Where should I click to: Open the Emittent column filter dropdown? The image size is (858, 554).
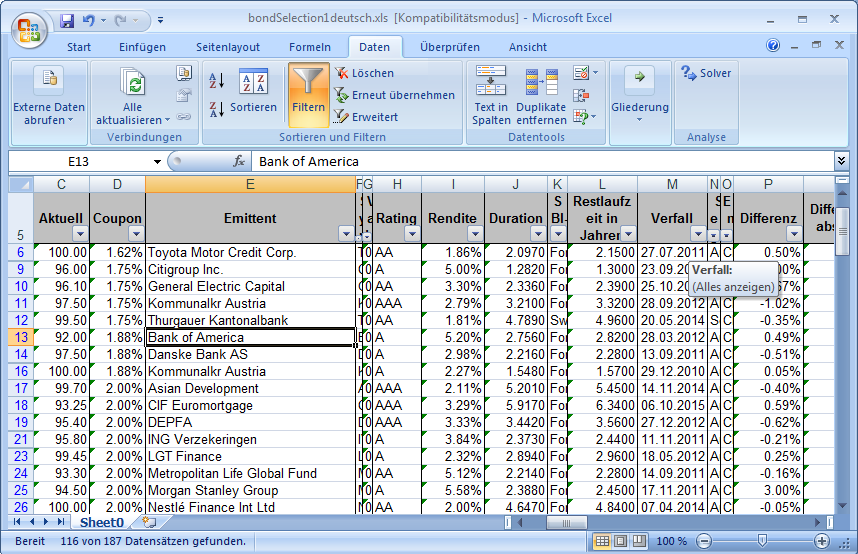tap(346, 234)
